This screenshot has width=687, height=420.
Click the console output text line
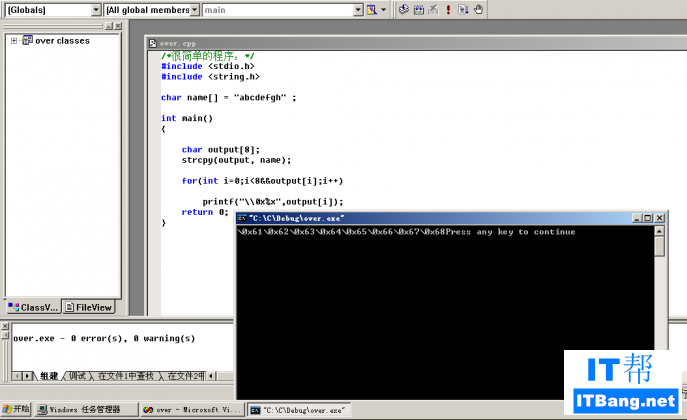(406, 232)
